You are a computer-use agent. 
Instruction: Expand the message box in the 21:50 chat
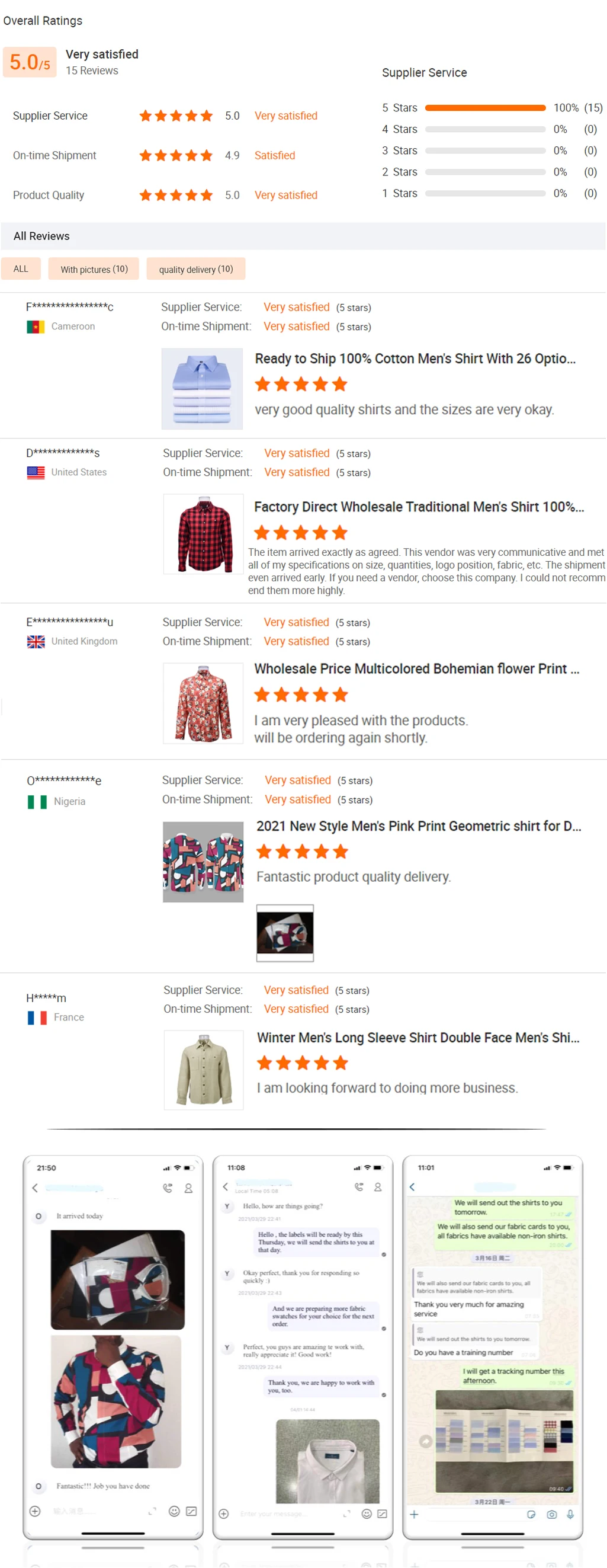[153, 1511]
